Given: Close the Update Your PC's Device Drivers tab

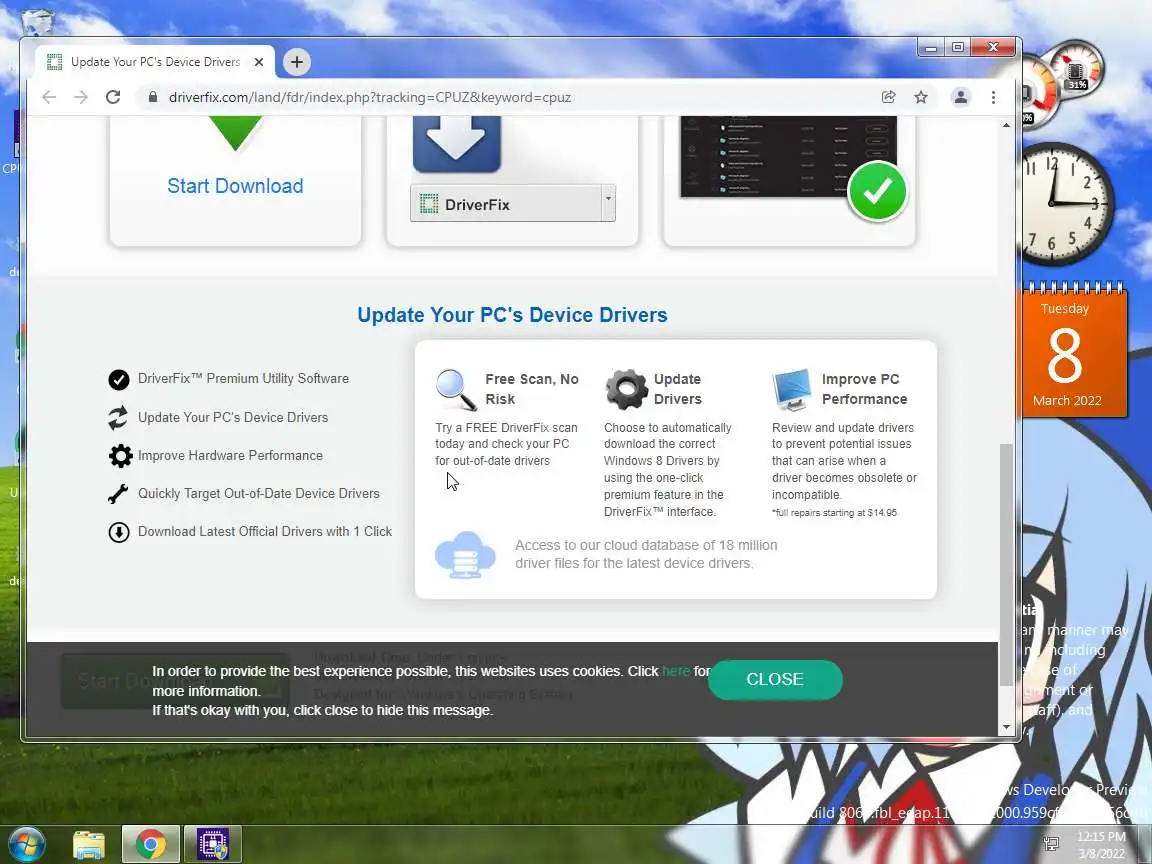Looking at the screenshot, I should click(259, 62).
